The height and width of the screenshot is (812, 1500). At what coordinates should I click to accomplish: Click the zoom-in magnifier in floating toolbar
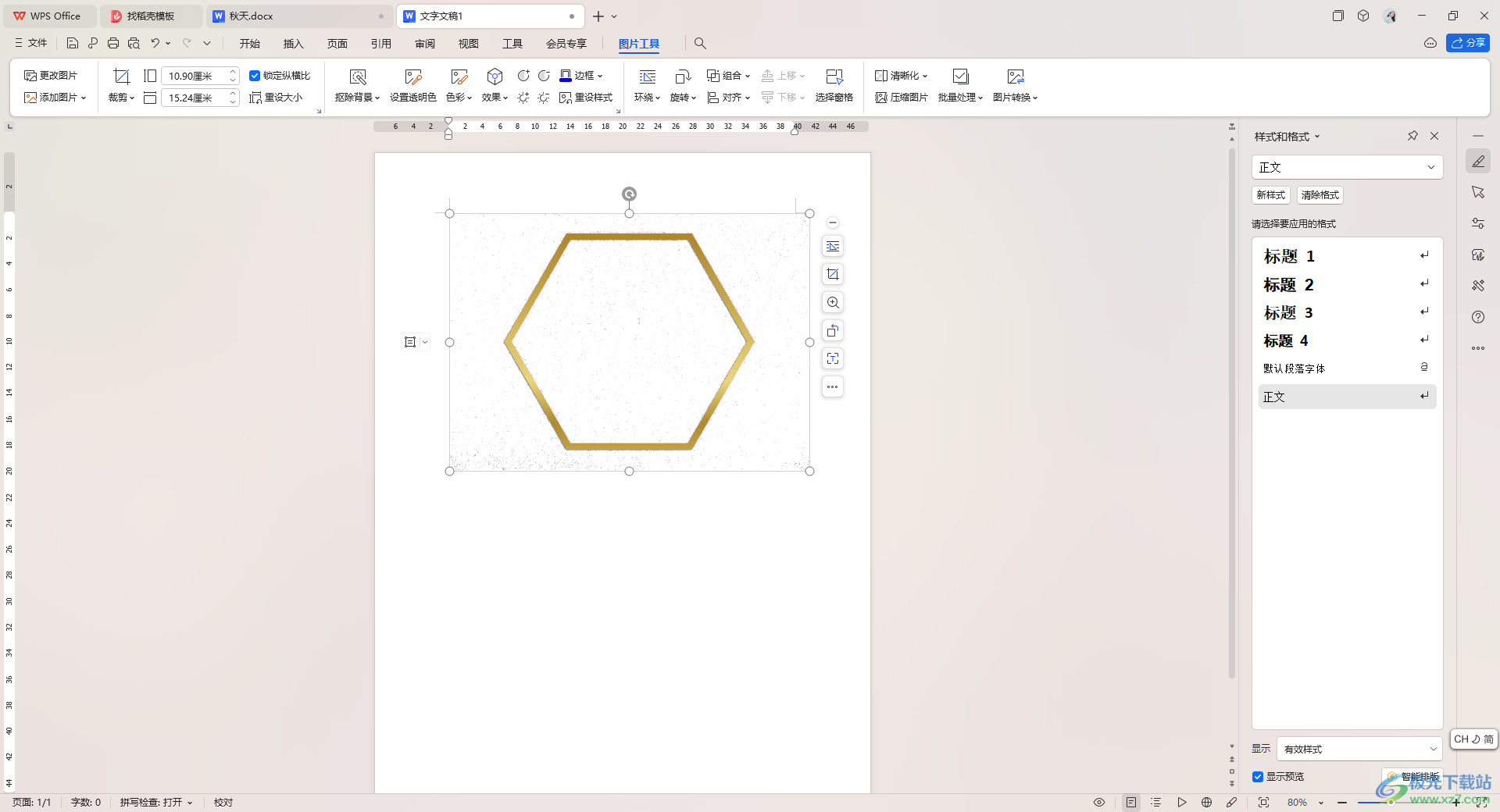pos(833,302)
